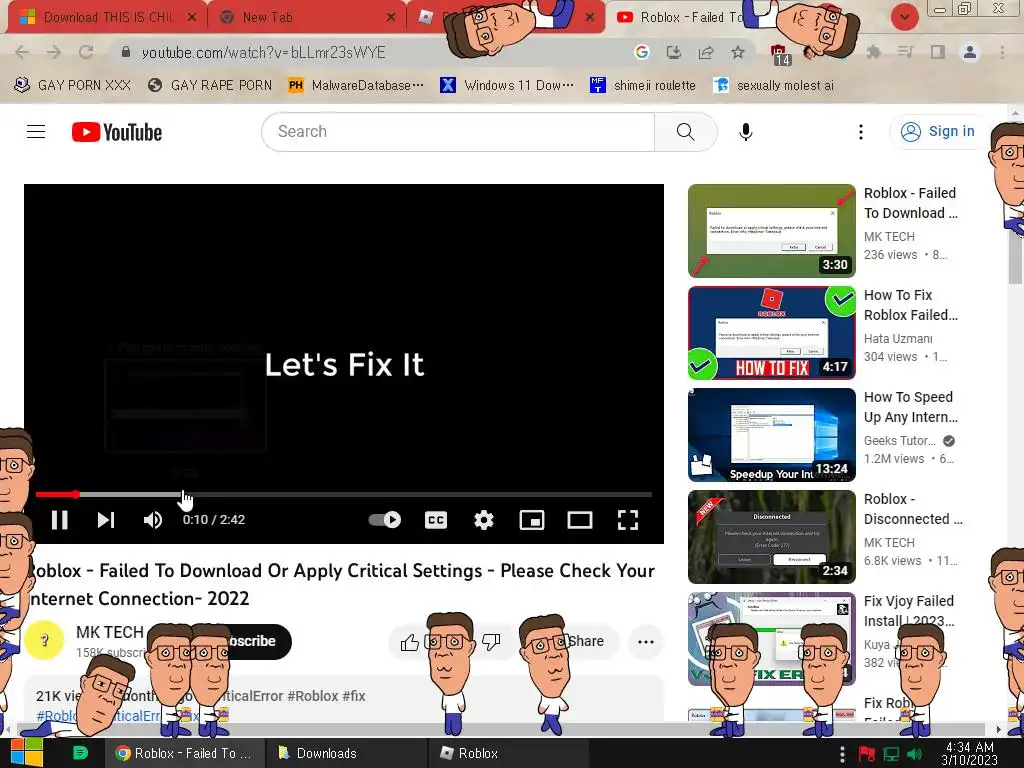Open the Chrome three-dot menu
1024x768 pixels.
[x=1002, y=52]
